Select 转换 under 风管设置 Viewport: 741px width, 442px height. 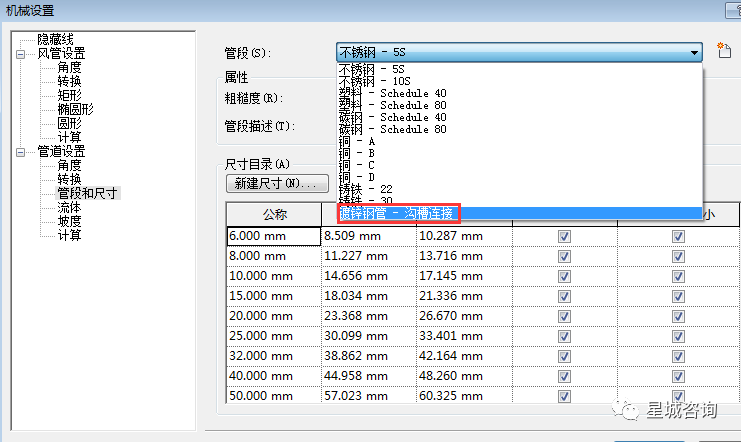69,81
